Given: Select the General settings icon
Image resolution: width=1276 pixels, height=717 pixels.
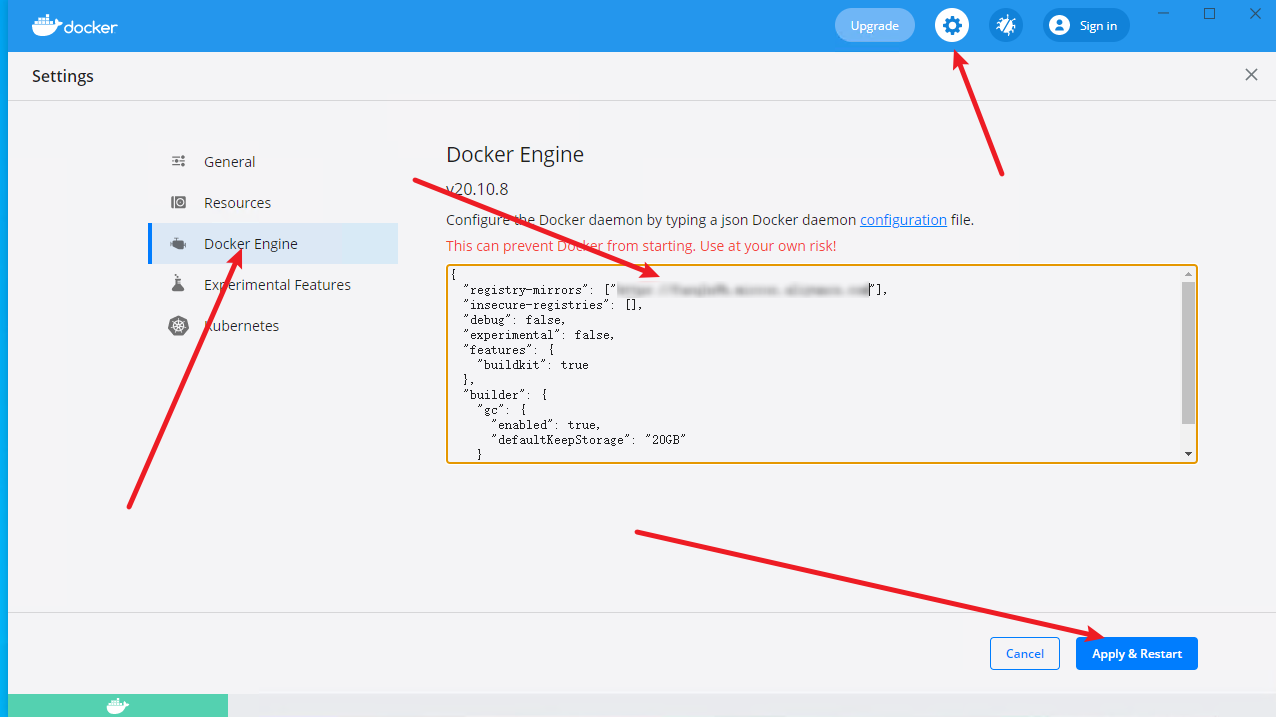Looking at the screenshot, I should 179,162.
